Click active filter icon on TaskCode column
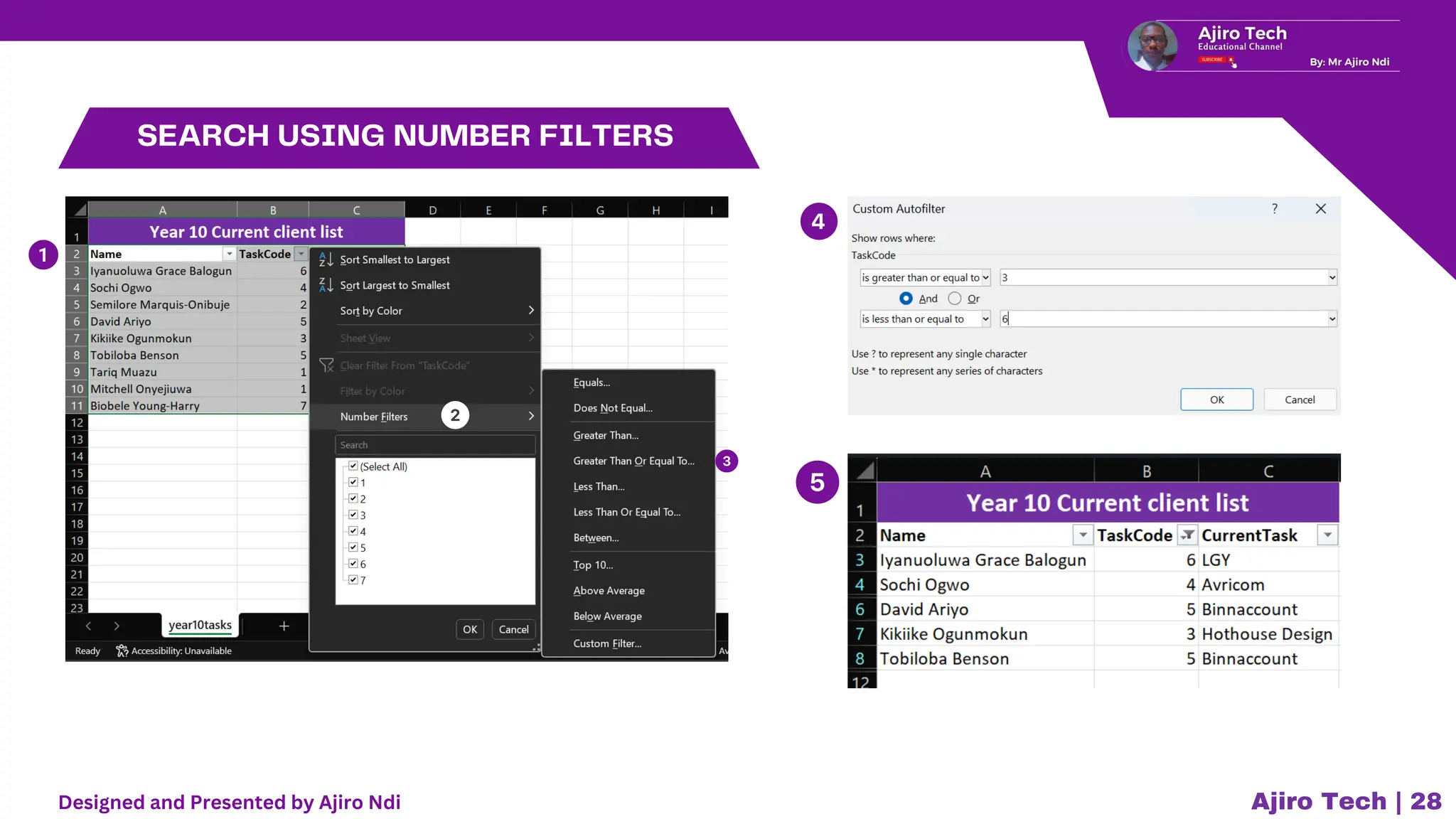 click(1187, 535)
